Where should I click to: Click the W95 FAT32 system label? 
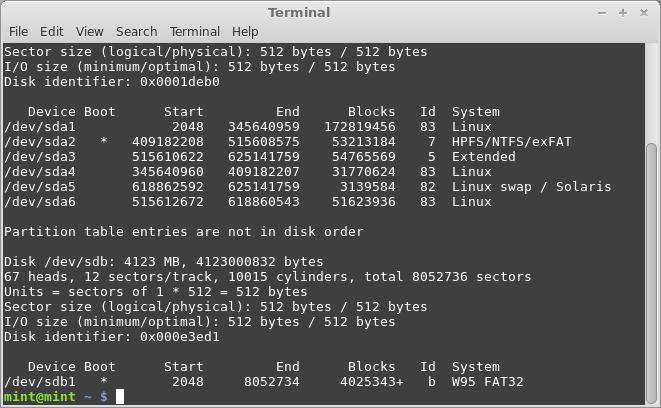(487, 382)
